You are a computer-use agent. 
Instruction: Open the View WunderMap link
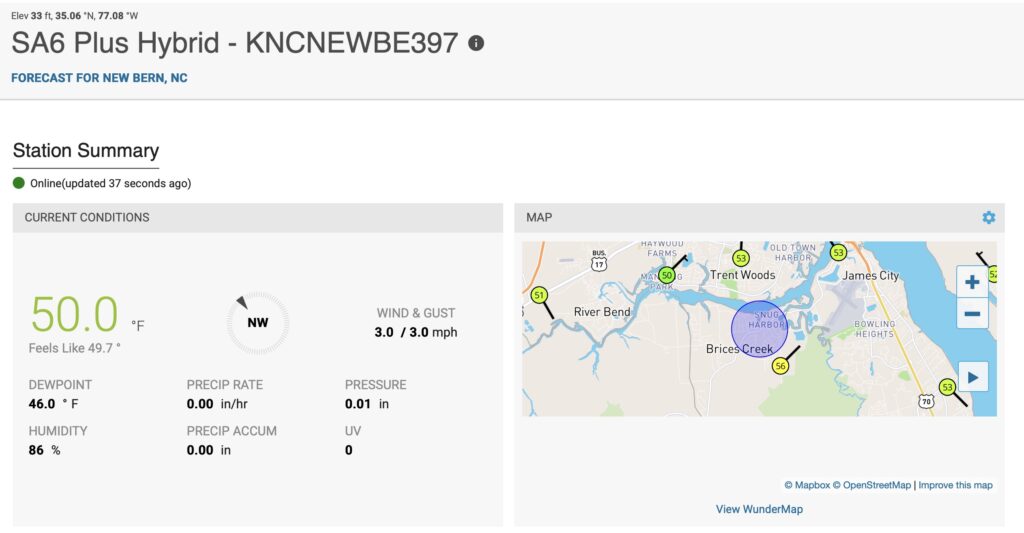click(759, 509)
